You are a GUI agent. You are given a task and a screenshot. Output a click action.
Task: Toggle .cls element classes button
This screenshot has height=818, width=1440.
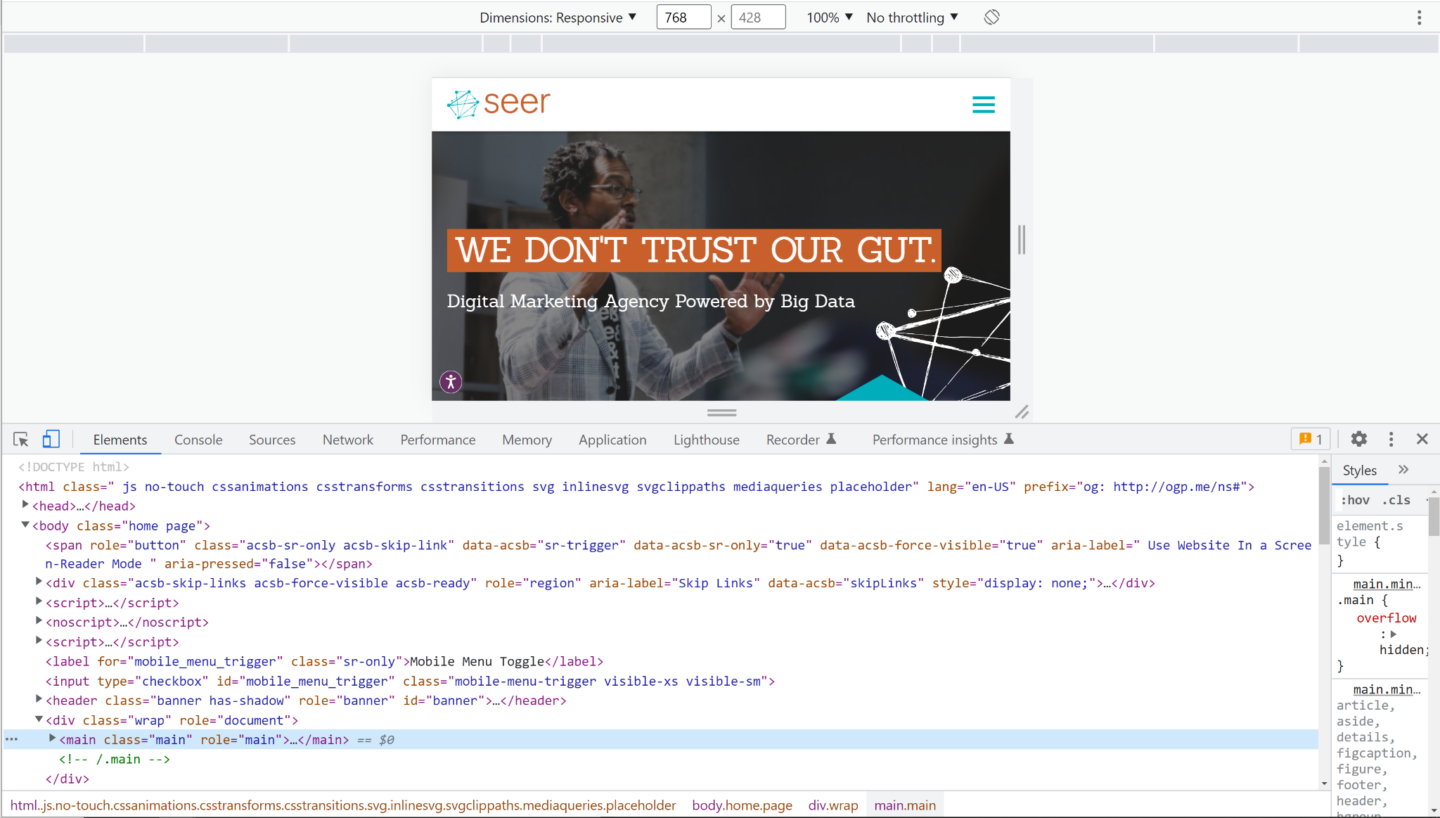pos(1396,500)
